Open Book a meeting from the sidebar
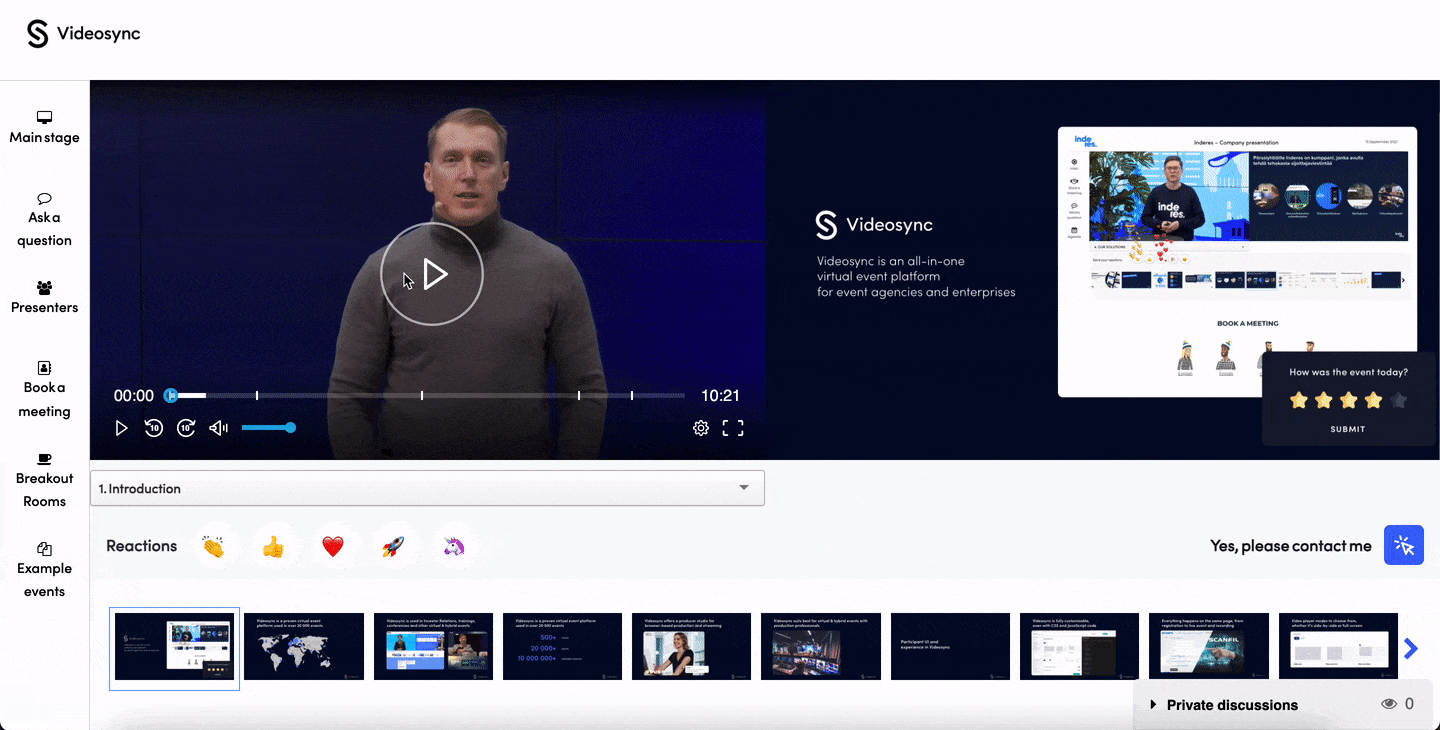The image size is (1440, 730). [44, 388]
